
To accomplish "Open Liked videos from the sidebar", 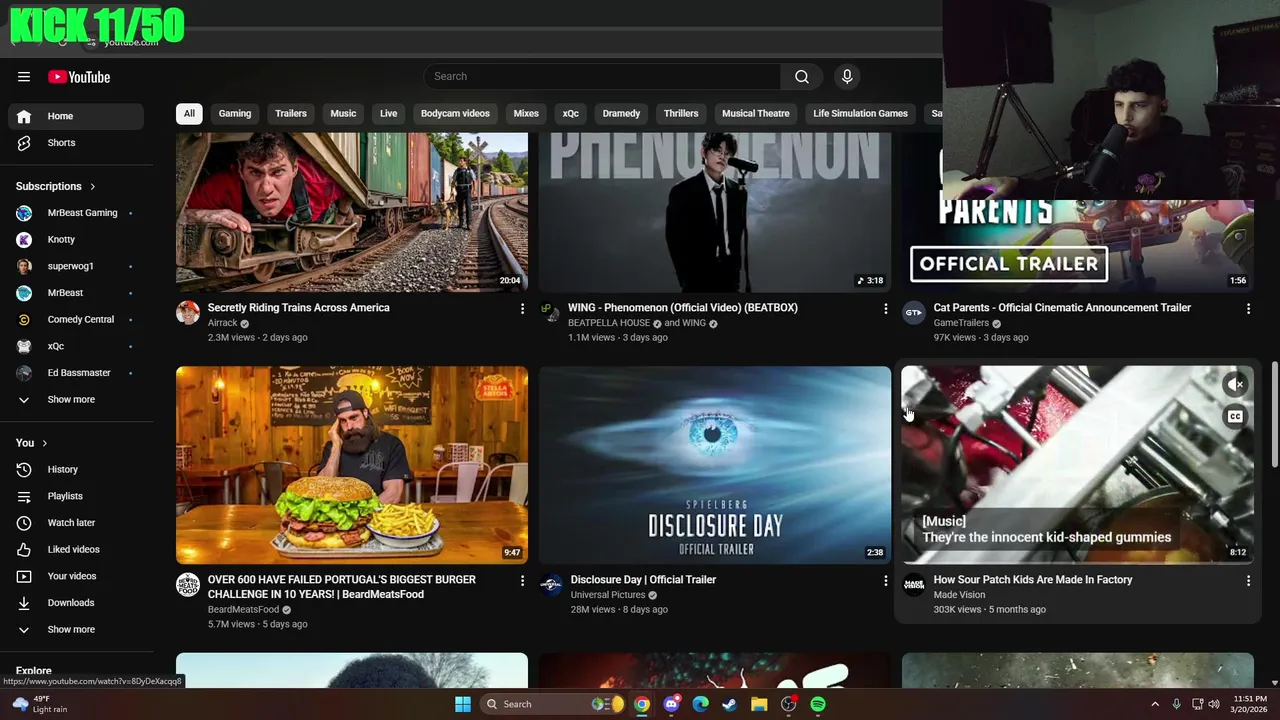I will coord(76,549).
